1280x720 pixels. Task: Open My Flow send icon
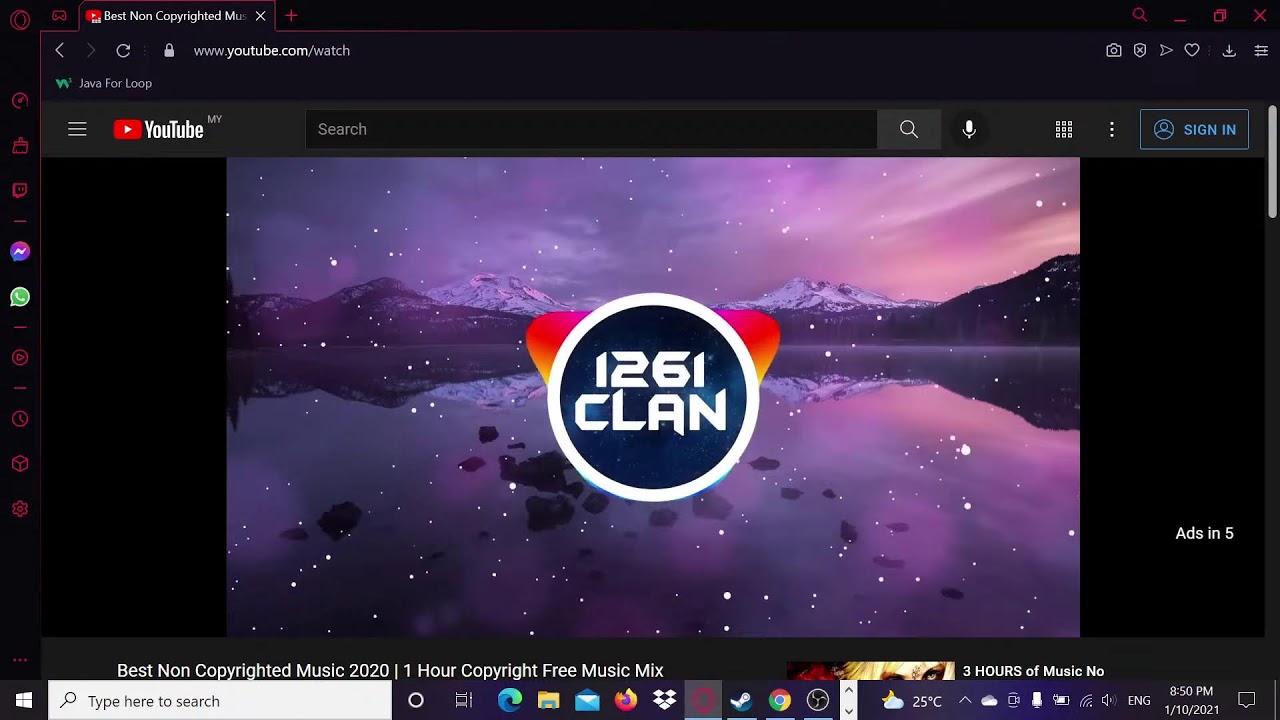pyautogui.click(x=1166, y=50)
